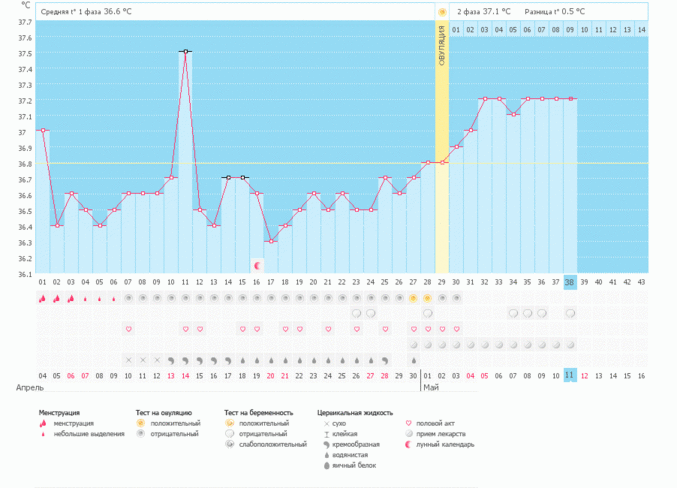Click the 37.5 temperature peak point

click(x=185, y=51)
